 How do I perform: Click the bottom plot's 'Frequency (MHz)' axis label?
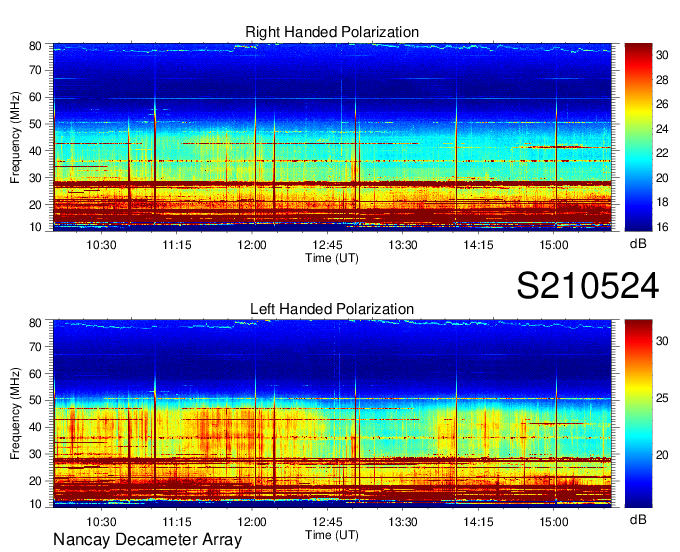(x=15, y=414)
